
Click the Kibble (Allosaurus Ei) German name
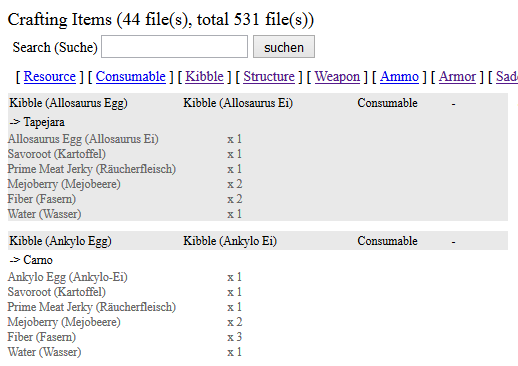(x=238, y=103)
